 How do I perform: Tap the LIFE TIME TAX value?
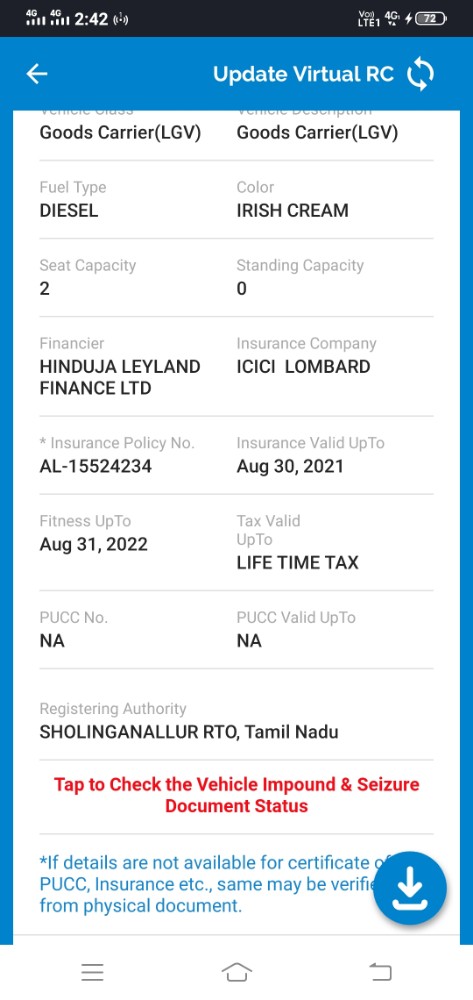click(298, 562)
